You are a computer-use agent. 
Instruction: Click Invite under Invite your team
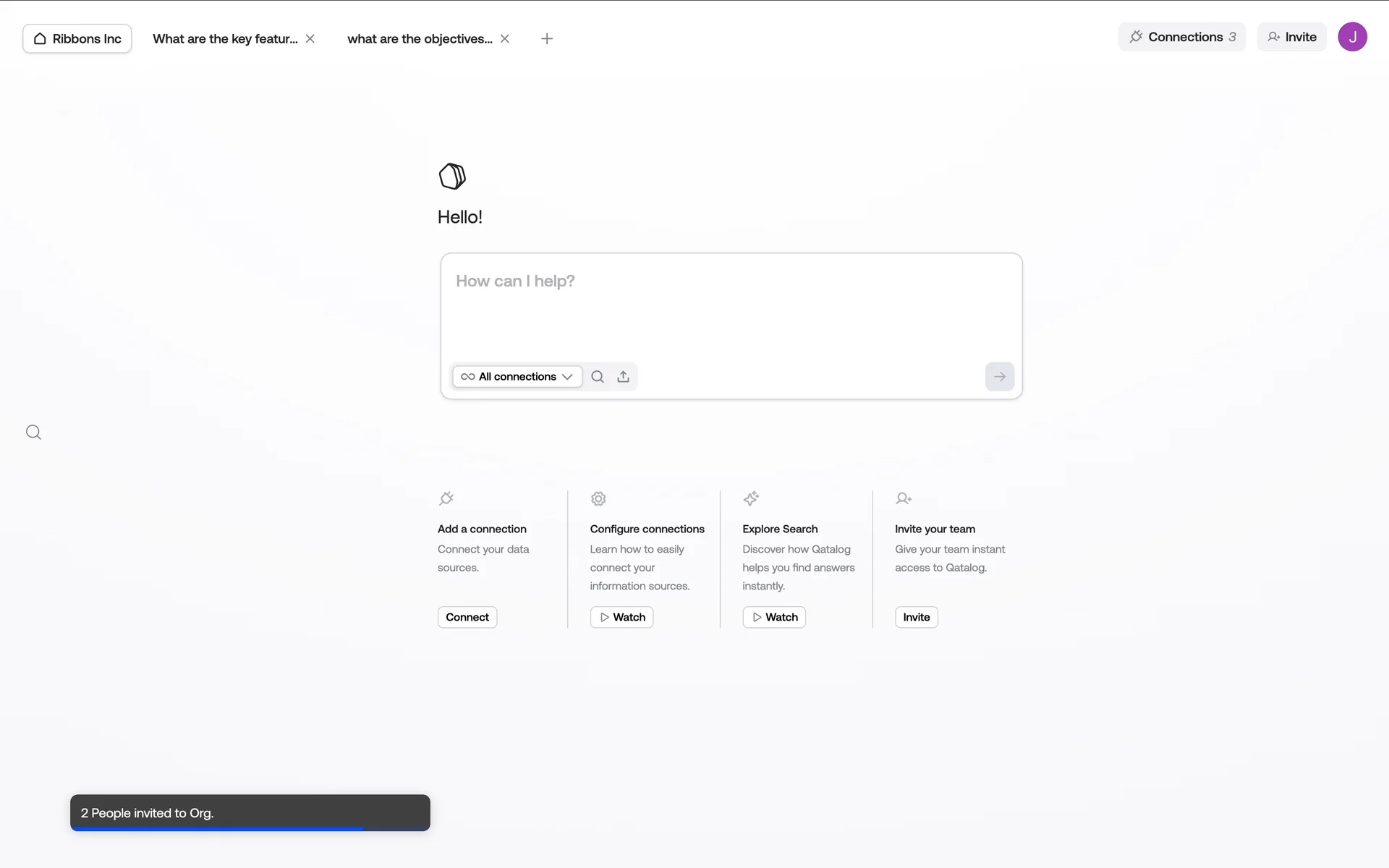[x=916, y=617]
